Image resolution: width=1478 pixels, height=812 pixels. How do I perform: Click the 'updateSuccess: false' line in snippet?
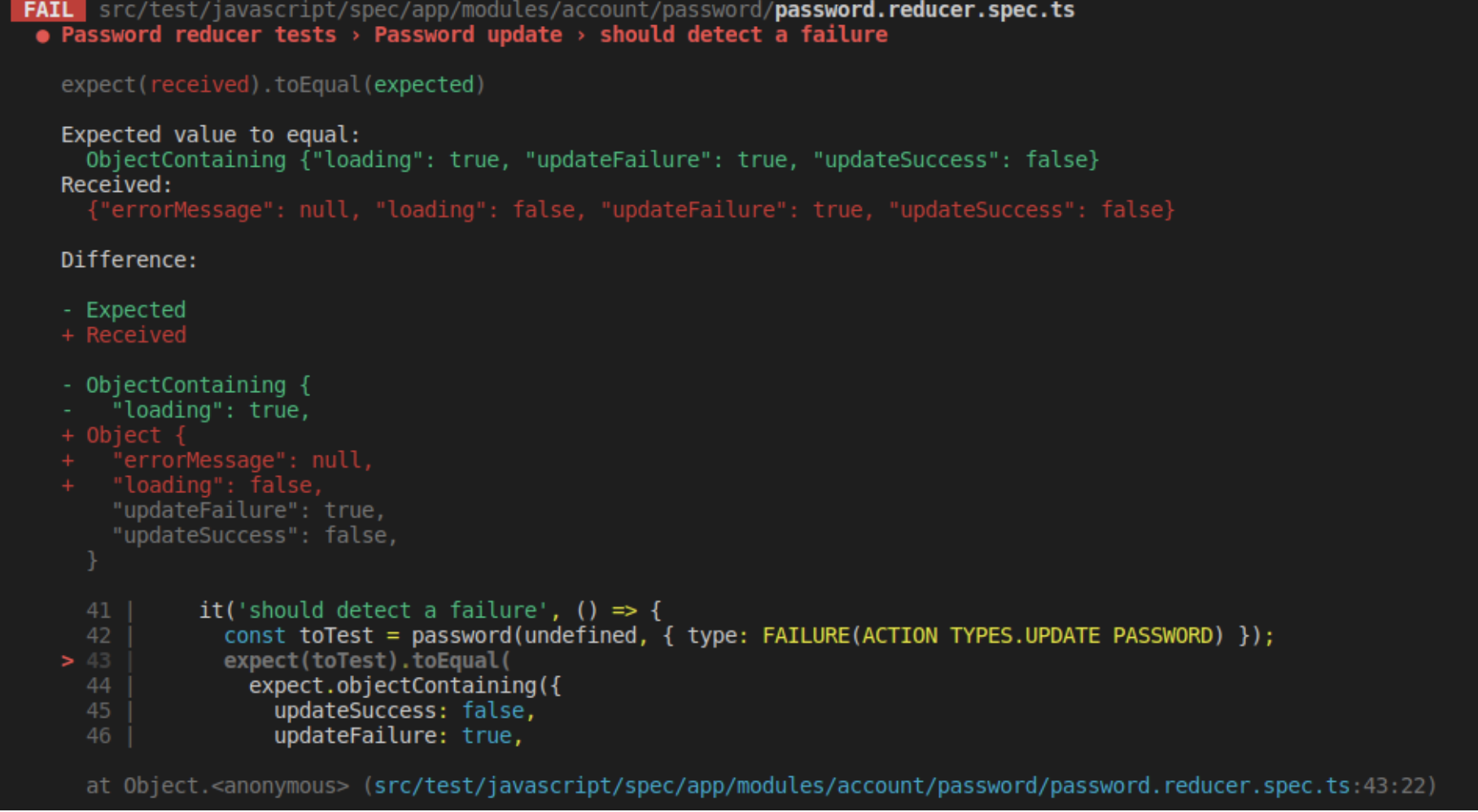(404, 710)
